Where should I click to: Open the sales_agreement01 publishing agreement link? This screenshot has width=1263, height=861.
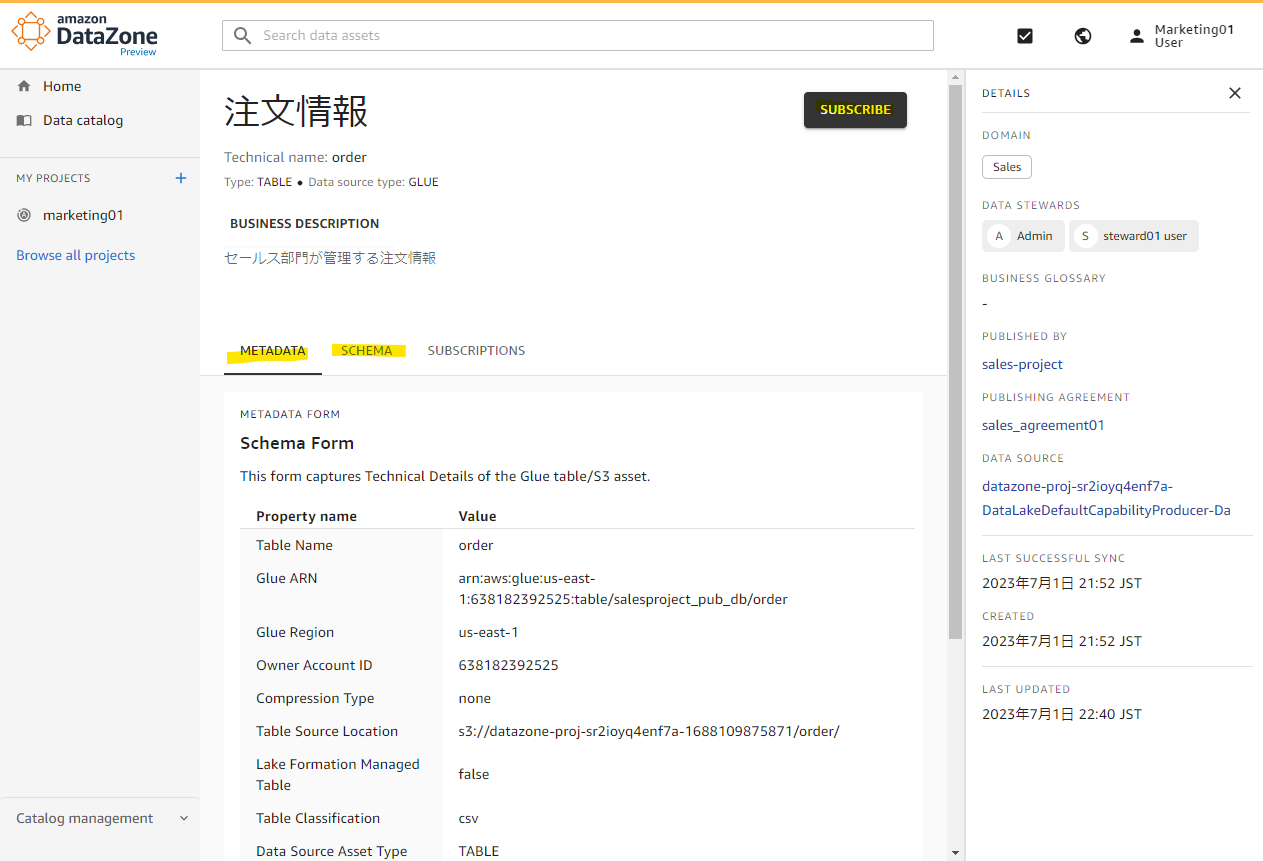pyautogui.click(x=1043, y=425)
